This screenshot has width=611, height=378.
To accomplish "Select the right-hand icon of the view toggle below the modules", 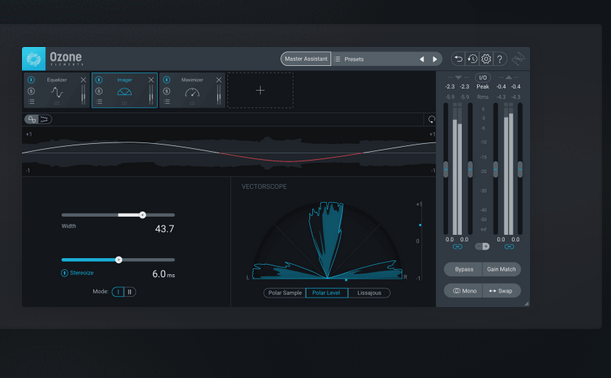I will click(44, 119).
